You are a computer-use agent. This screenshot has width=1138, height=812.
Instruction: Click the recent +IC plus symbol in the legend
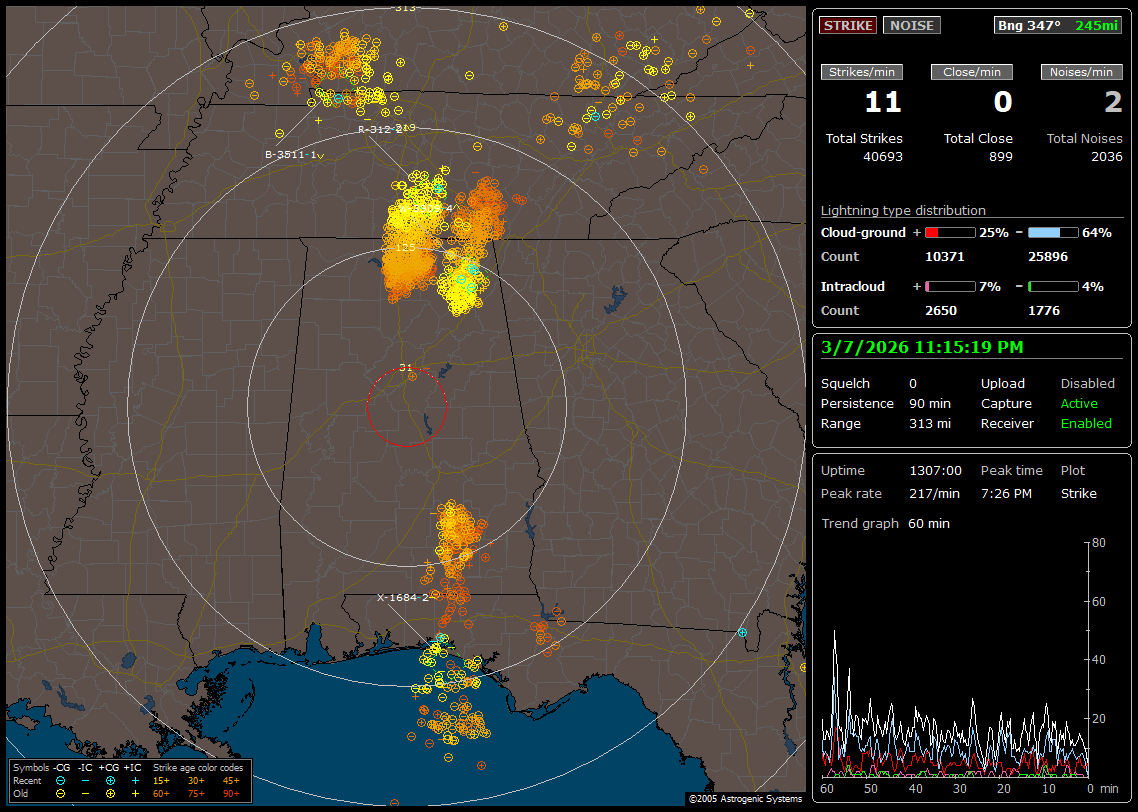click(135, 780)
